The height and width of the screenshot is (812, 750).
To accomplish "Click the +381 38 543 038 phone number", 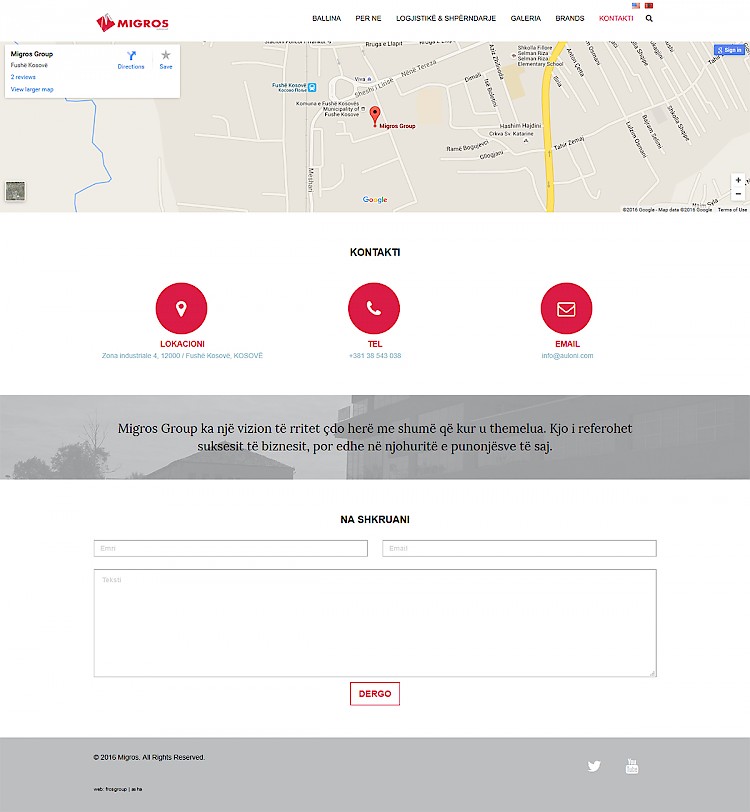I will coord(375,356).
